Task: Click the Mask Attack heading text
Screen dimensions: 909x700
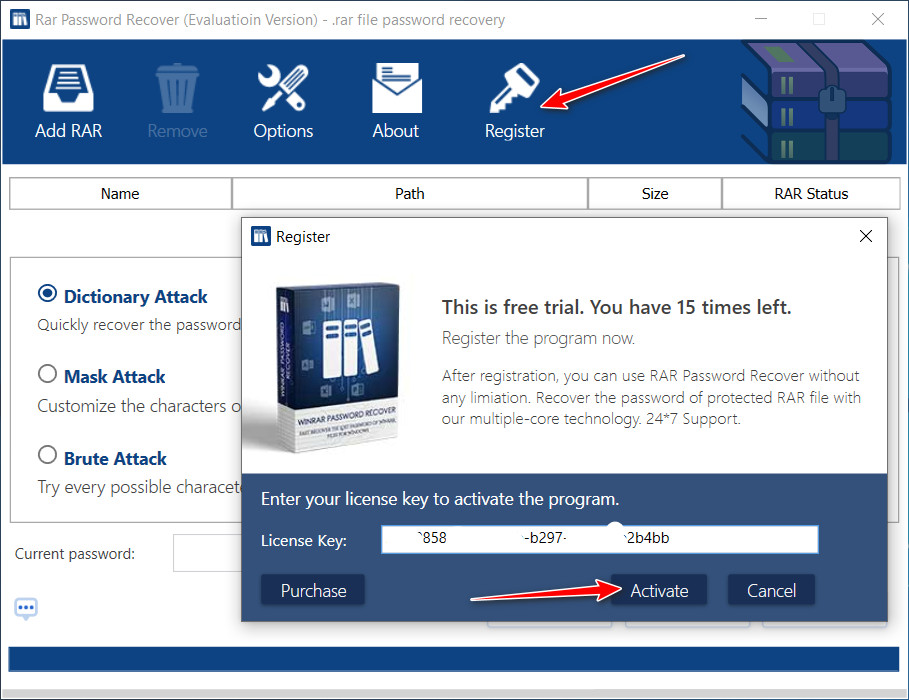Action: tap(115, 377)
